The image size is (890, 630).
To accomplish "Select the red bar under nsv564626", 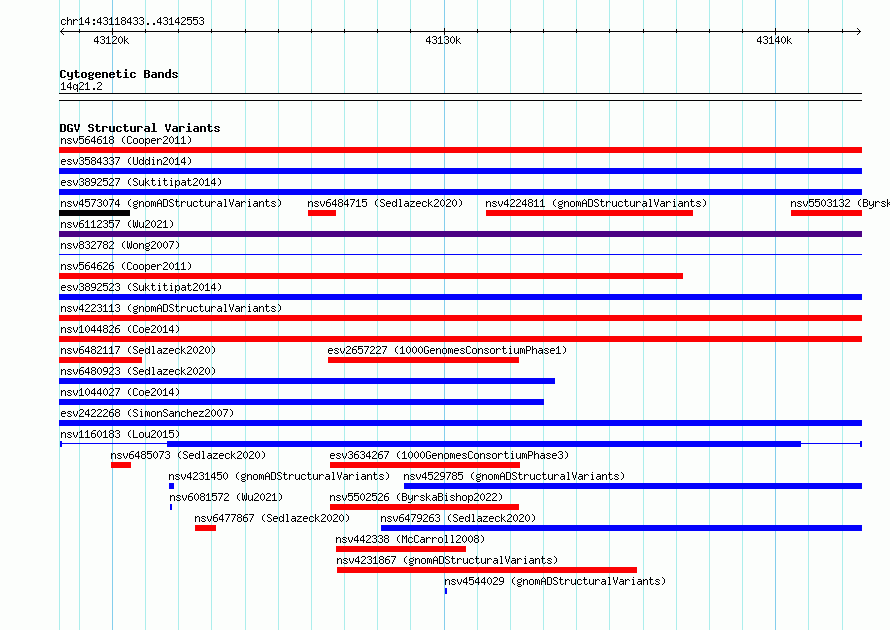I will [x=371, y=276].
